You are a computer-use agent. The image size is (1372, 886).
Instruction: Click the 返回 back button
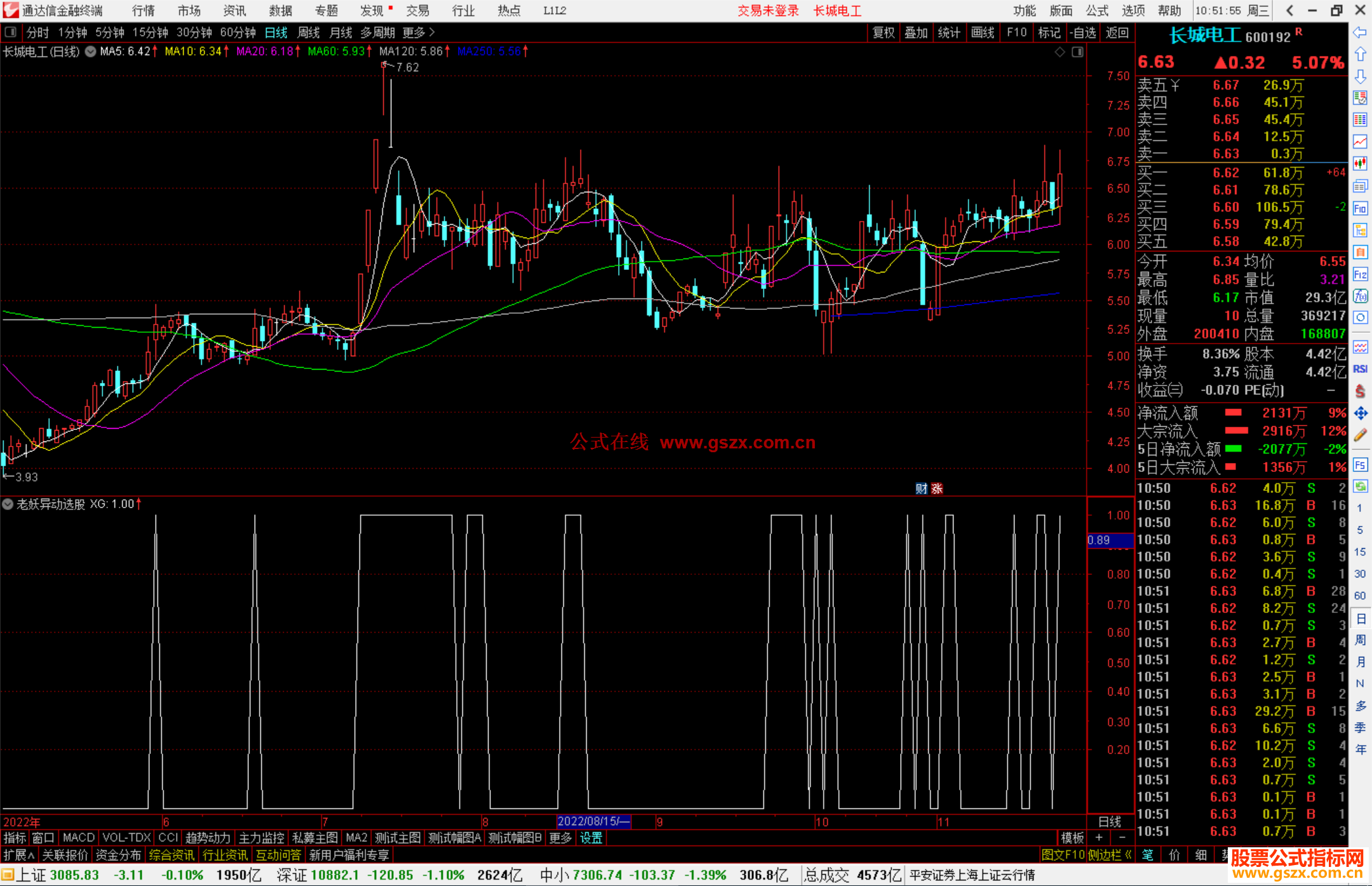click(1117, 32)
